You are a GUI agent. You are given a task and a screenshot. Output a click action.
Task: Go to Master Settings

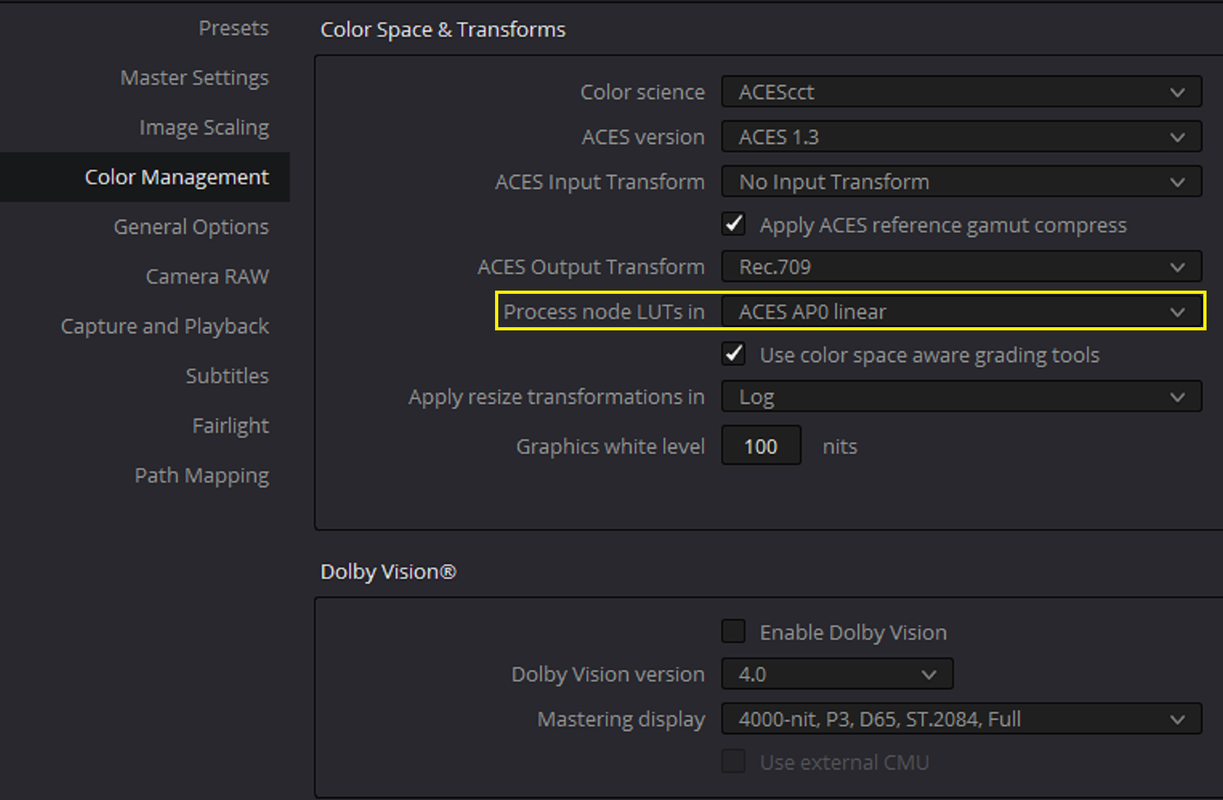pyautogui.click(x=194, y=78)
